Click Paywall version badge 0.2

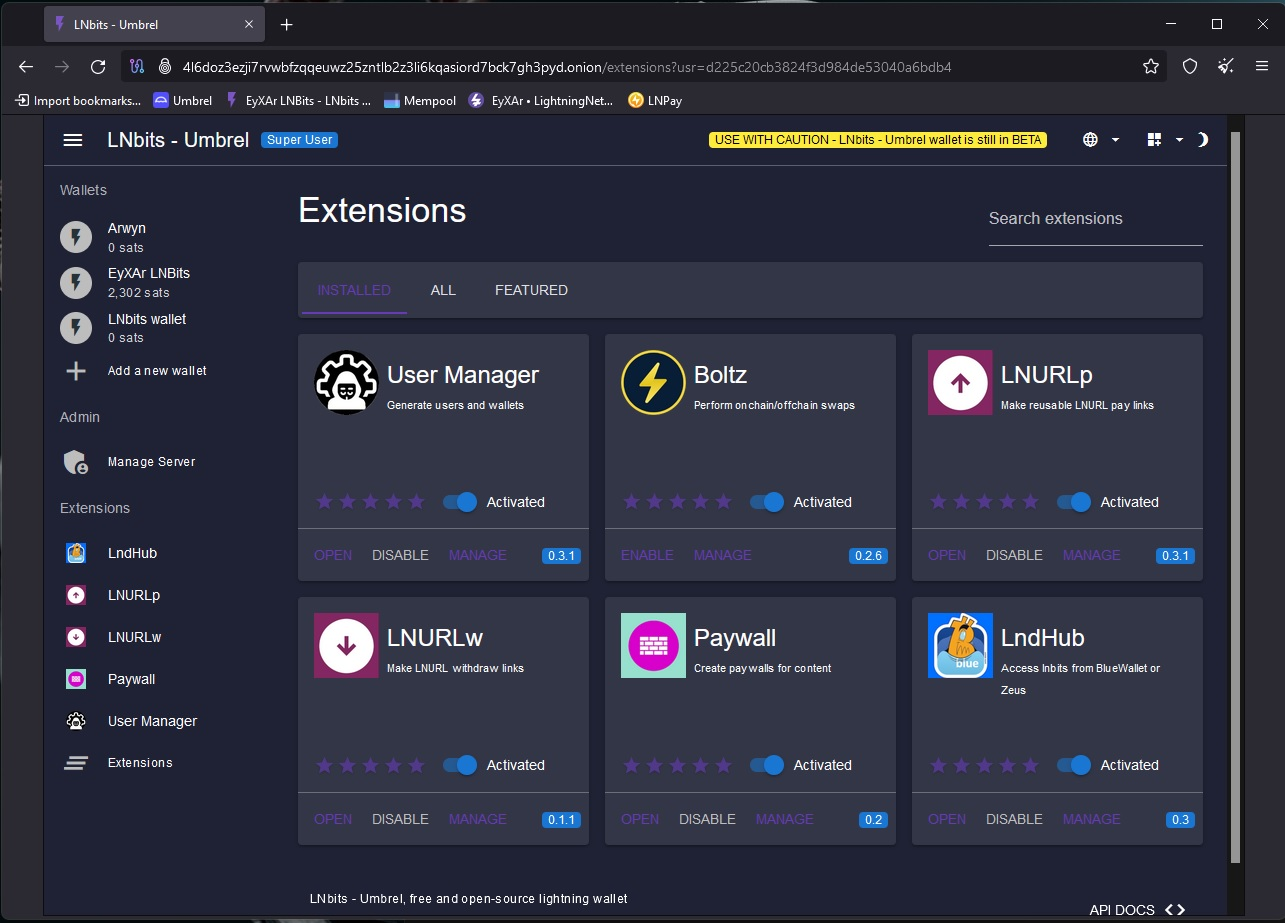[873, 820]
